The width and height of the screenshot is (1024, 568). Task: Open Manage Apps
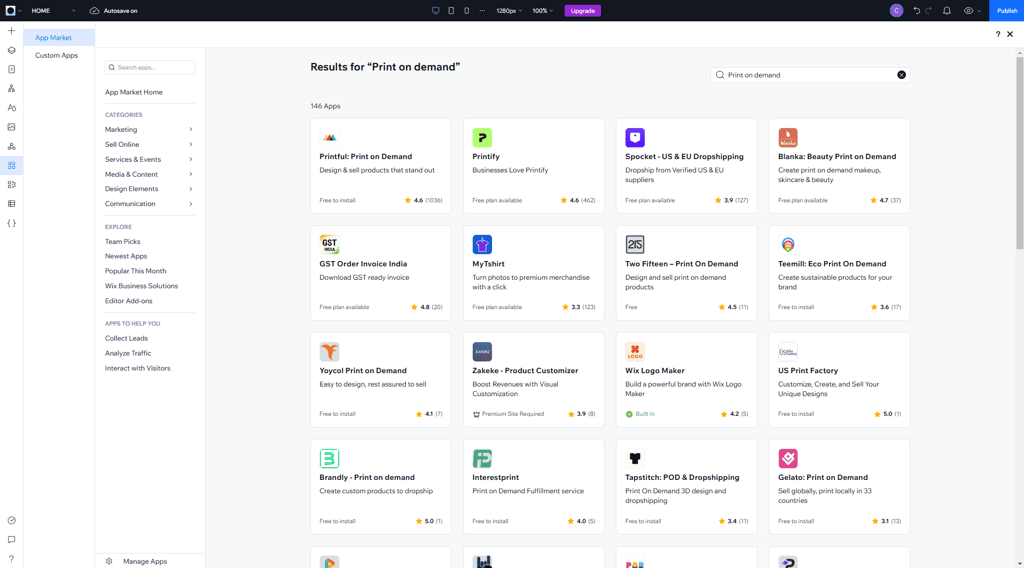pos(145,561)
